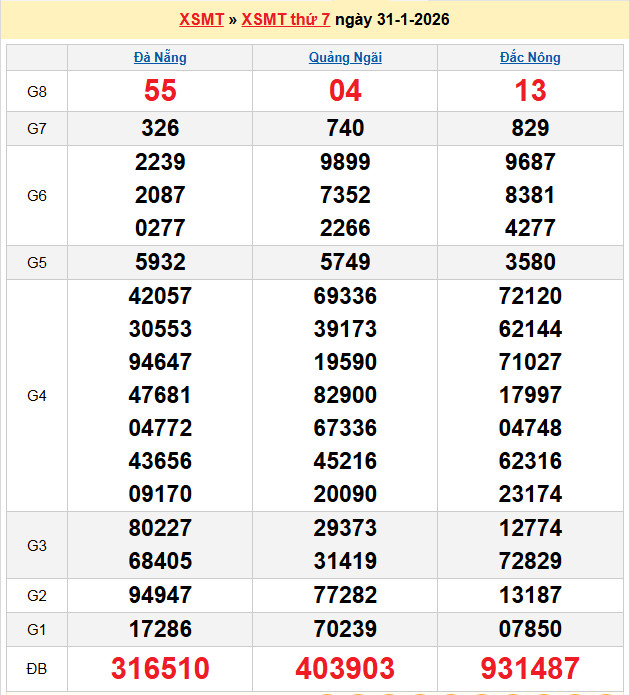Image resolution: width=630 pixels, height=695 pixels.
Task: Click the G6 result 9899
Action: pos(345,162)
